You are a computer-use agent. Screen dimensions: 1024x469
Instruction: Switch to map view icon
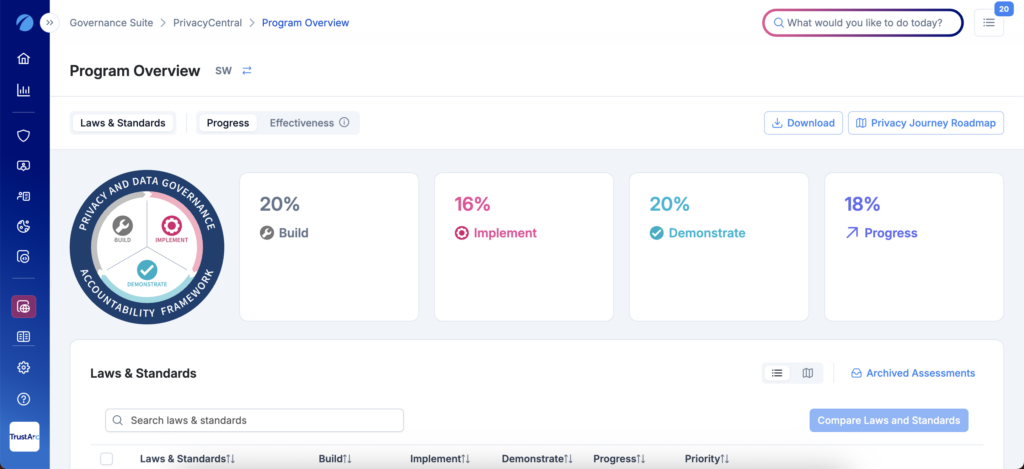point(808,373)
